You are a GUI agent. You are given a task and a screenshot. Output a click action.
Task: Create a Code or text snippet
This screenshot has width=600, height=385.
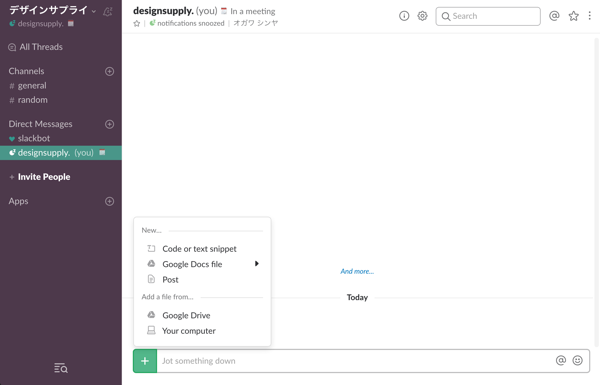pyautogui.click(x=199, y=249)
